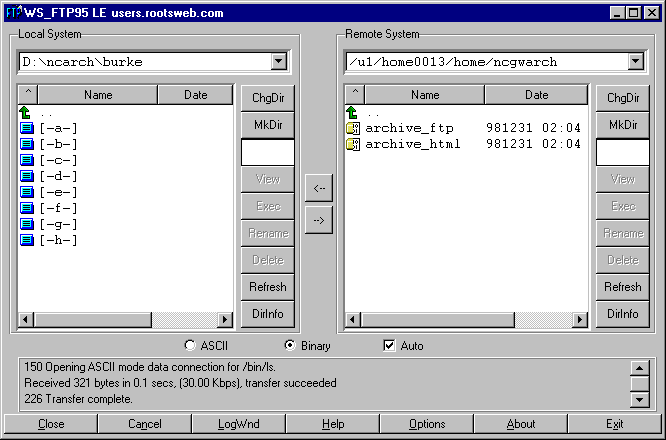Select the [-d-] drive icon
The height and width of the screenshot is (440, 666).
click(x=26, y=176)
